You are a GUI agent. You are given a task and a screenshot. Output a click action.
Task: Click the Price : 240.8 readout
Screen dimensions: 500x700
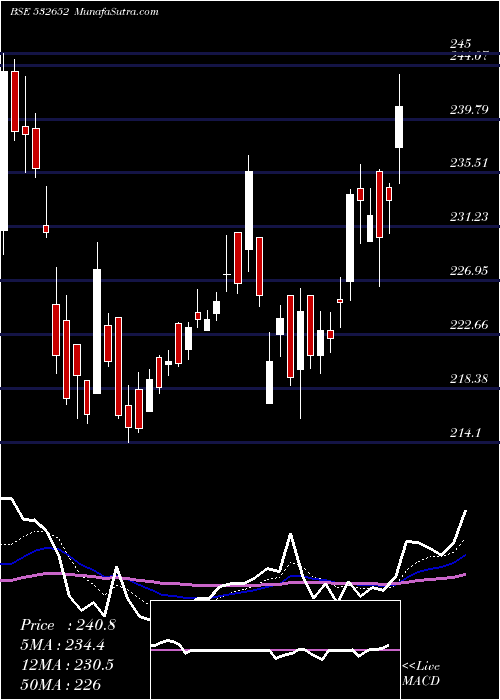[x=67, y=625]
